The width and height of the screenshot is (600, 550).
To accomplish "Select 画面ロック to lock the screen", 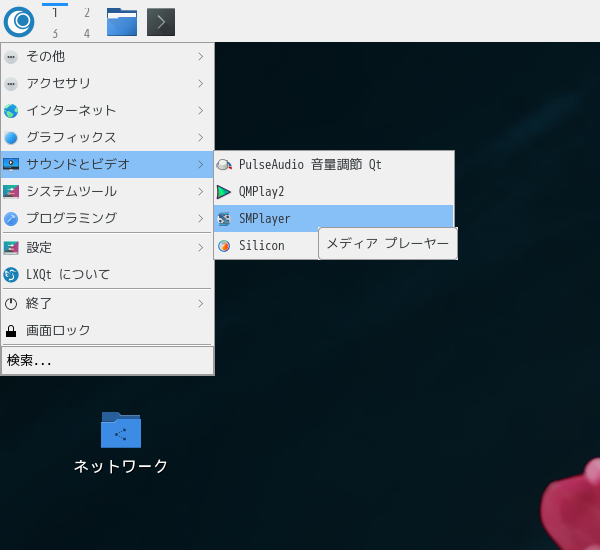I will coord(107,331).
